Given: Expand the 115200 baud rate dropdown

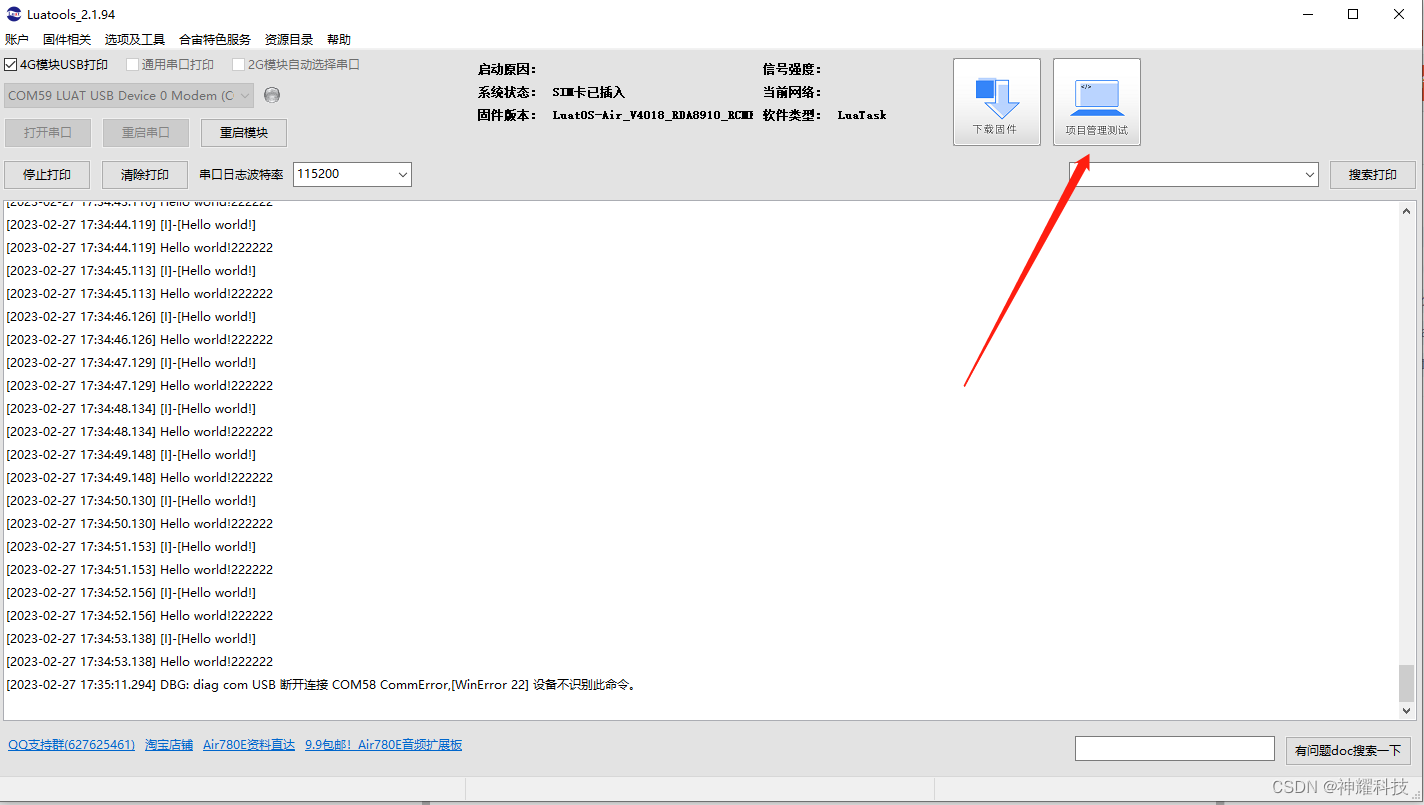Looking at the screenshot, I should [402, 174].
